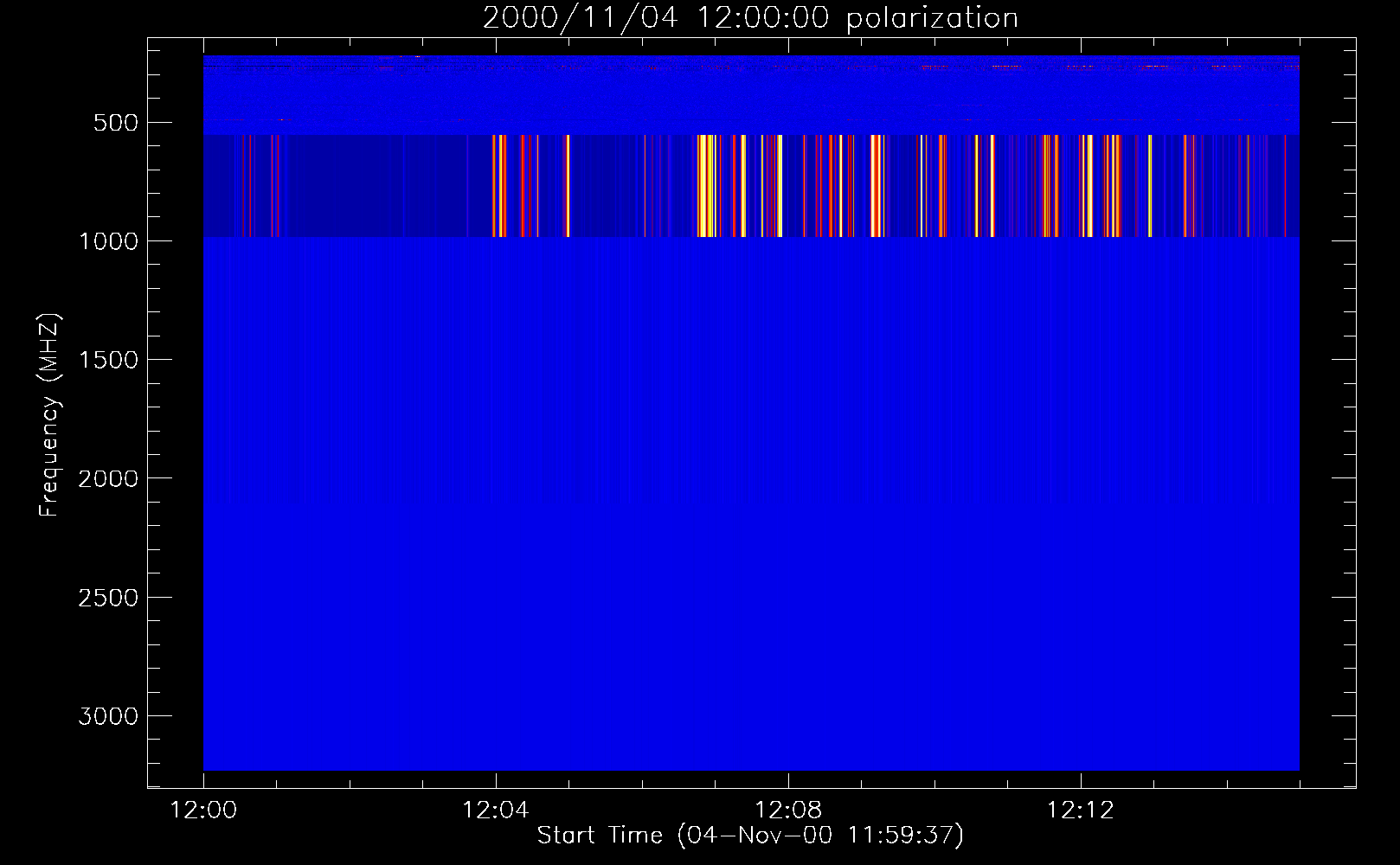This screenshot has width=1400, height=865.
Task: Click the 12:00 time tick label
Action: pos(203,811)
